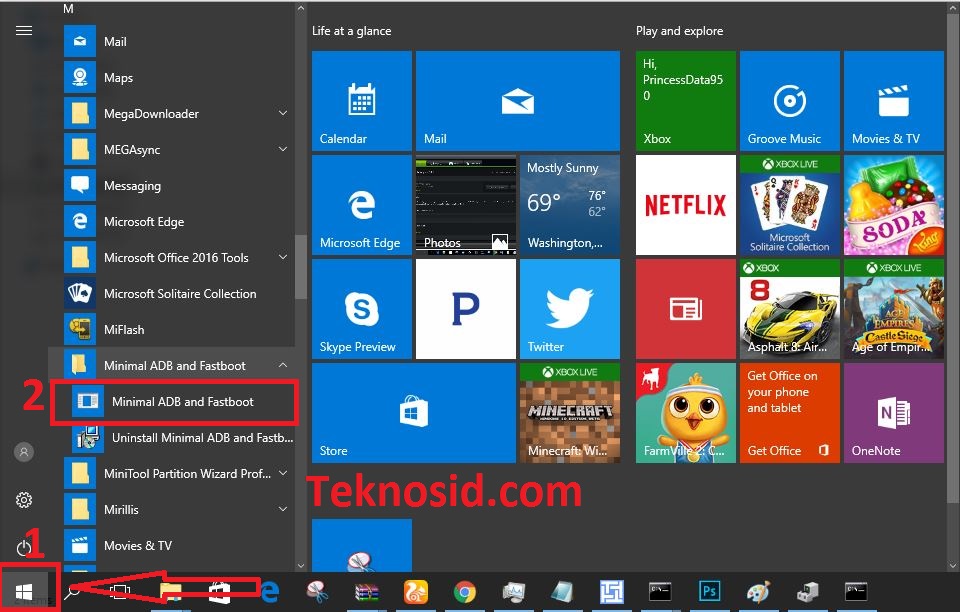This screenshot has height=612, width=960.
Task: Expand the MegaDownloader folder
Action: (x=283, y=113)
